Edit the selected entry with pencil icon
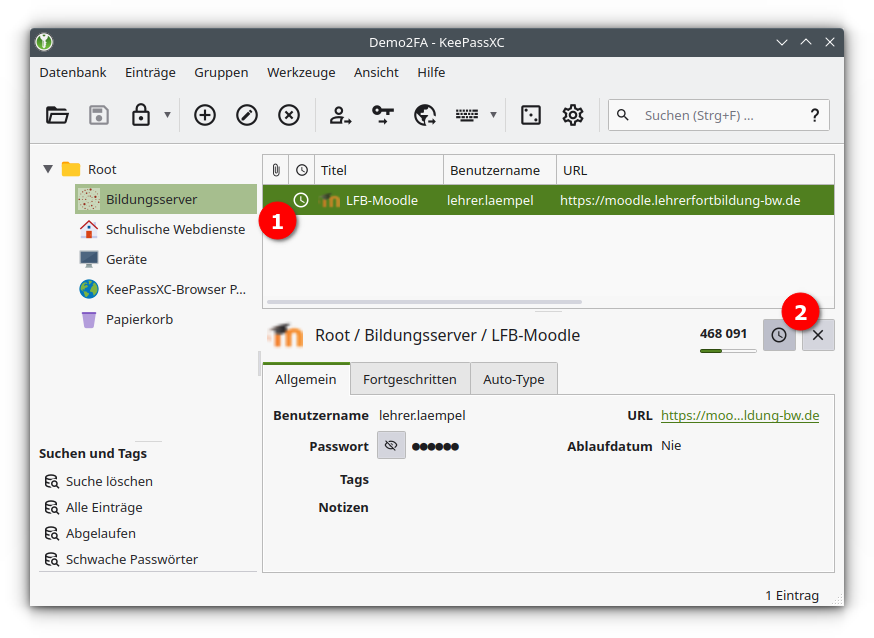 [247, 115]
